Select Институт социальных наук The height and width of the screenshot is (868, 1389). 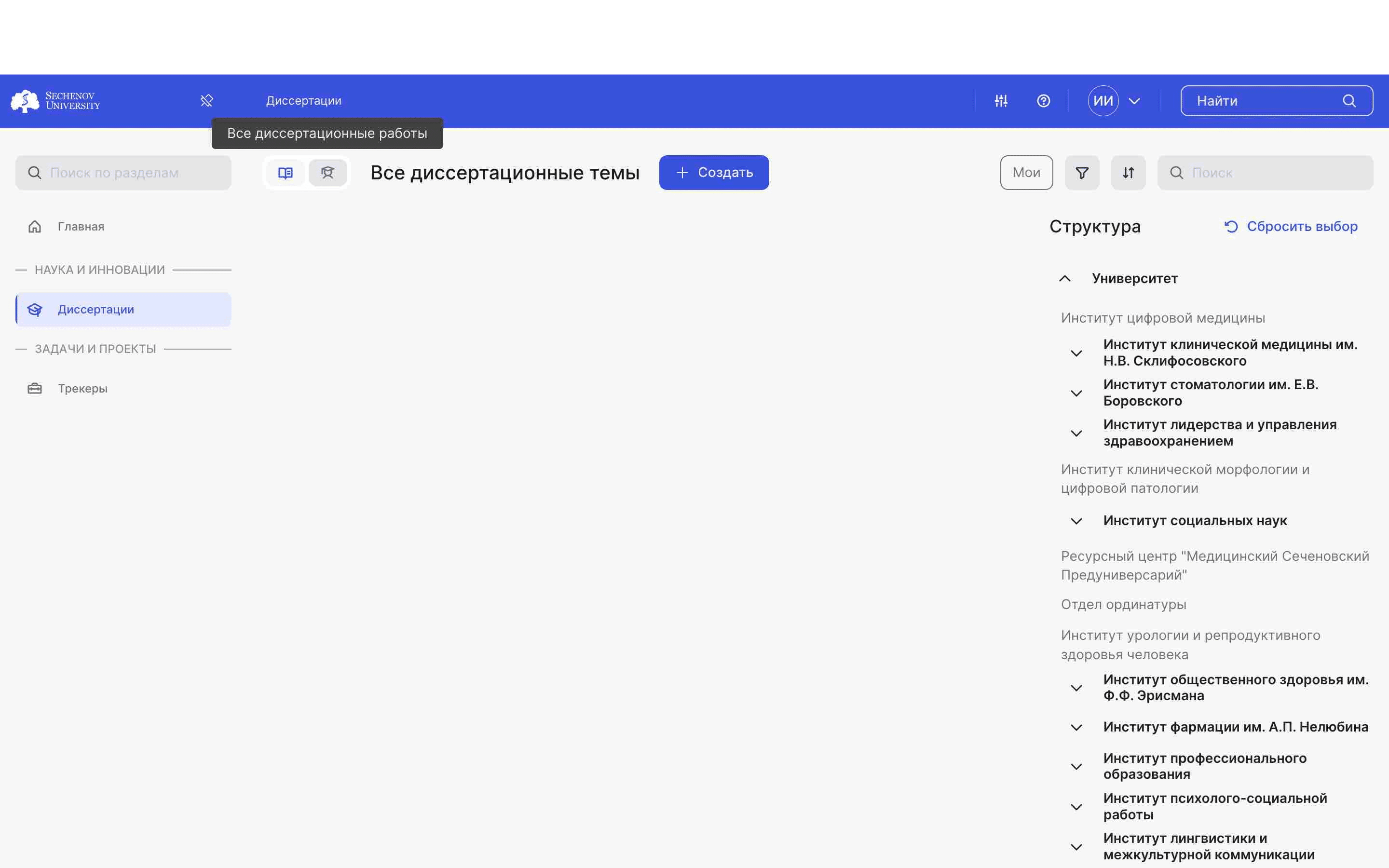click(1195, 521)
